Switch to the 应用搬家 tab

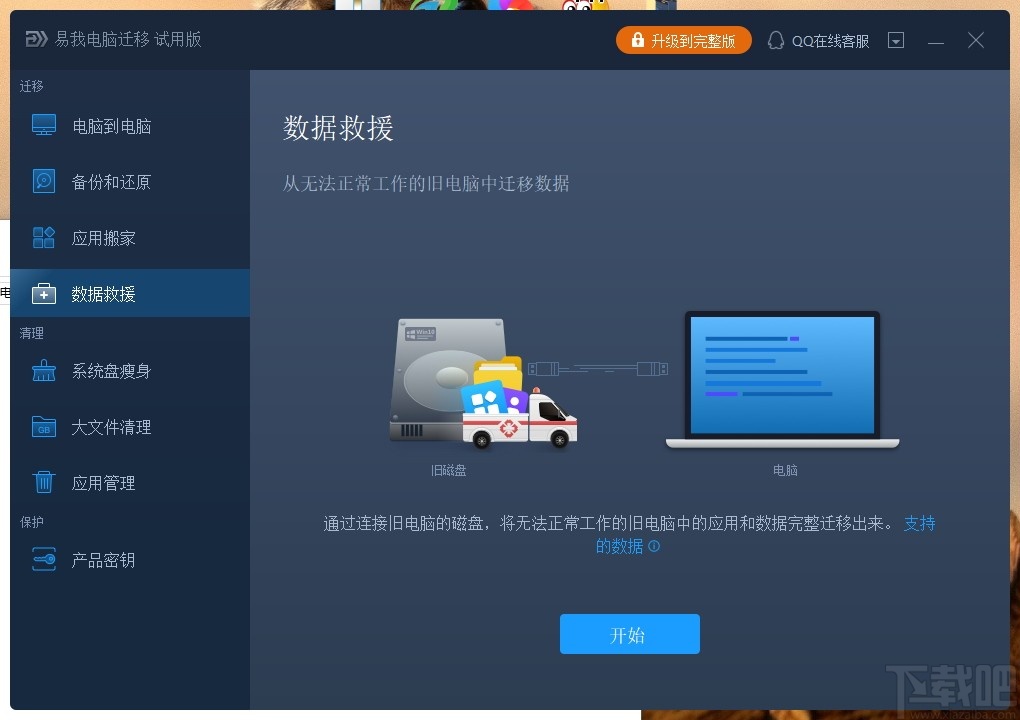coord(100,237)
